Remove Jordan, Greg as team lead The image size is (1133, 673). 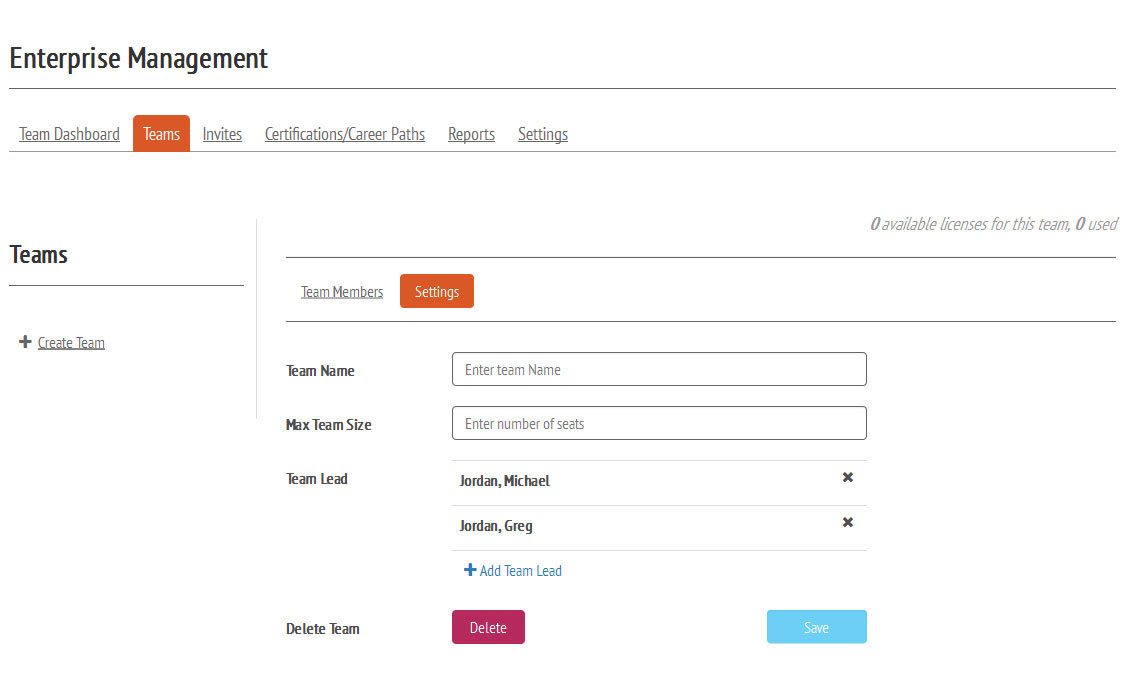[847, 523]
